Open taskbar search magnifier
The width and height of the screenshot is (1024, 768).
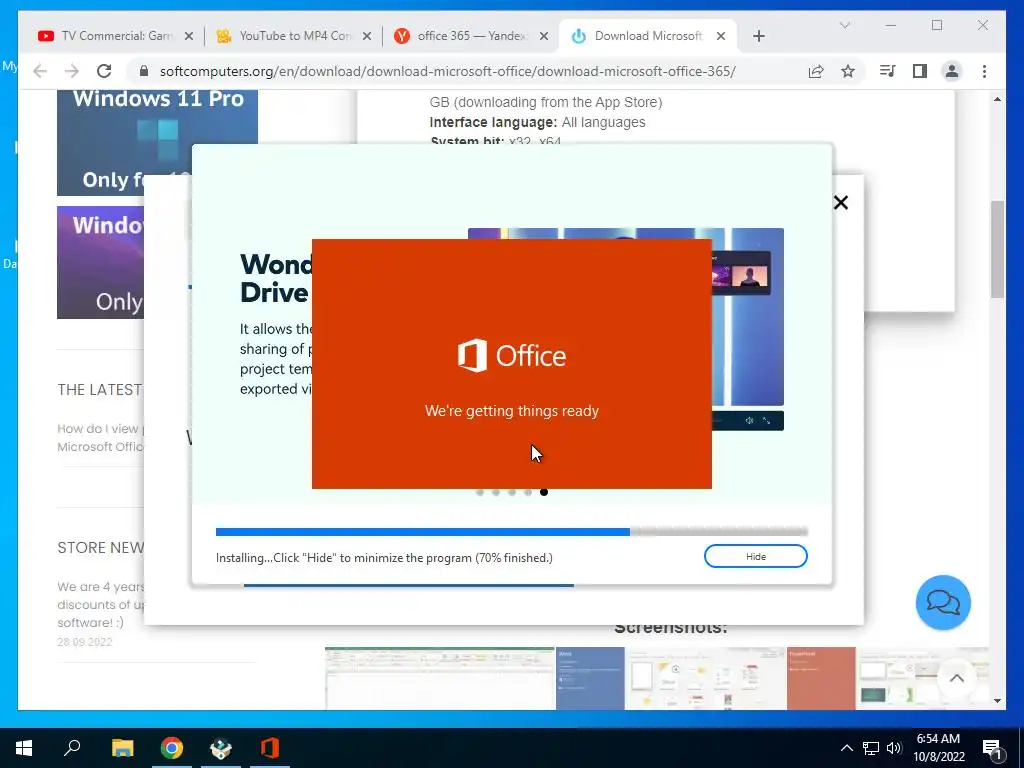[x=72, y=748]
